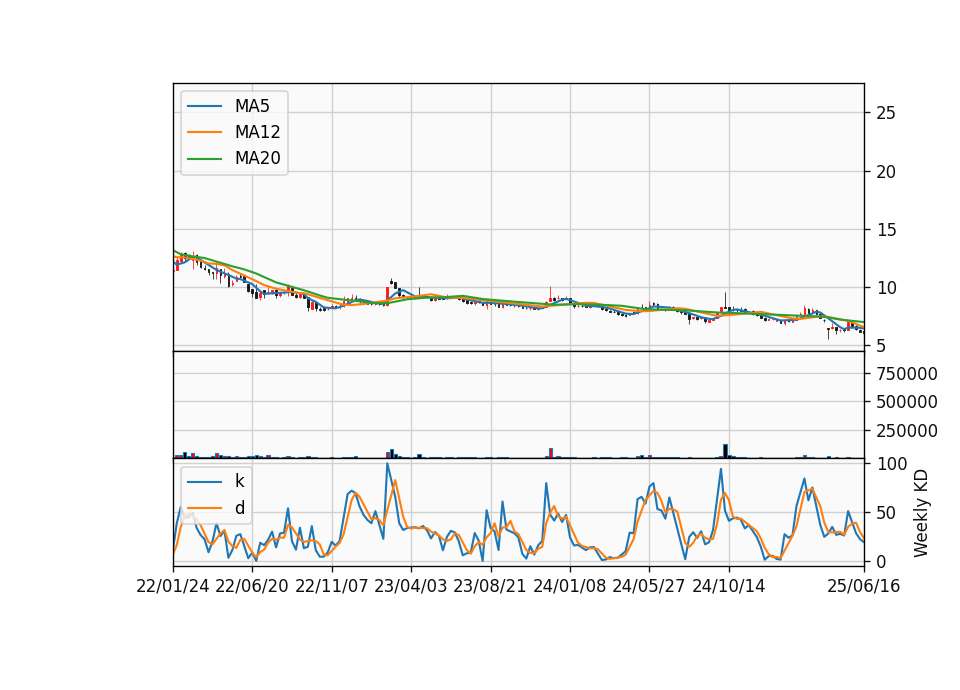Click the 25/06/16 date label
960x690 pixels.
click(864, 586)
